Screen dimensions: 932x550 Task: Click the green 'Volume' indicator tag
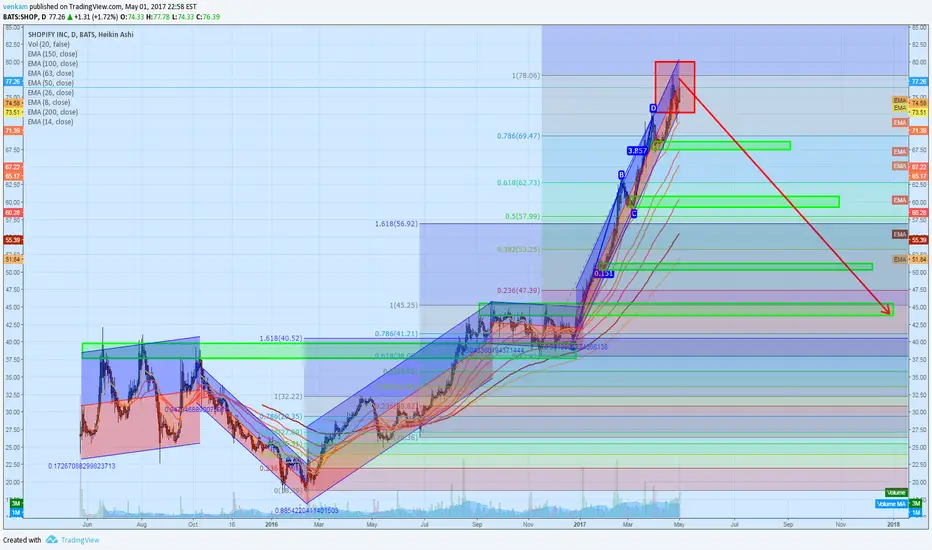896,492
